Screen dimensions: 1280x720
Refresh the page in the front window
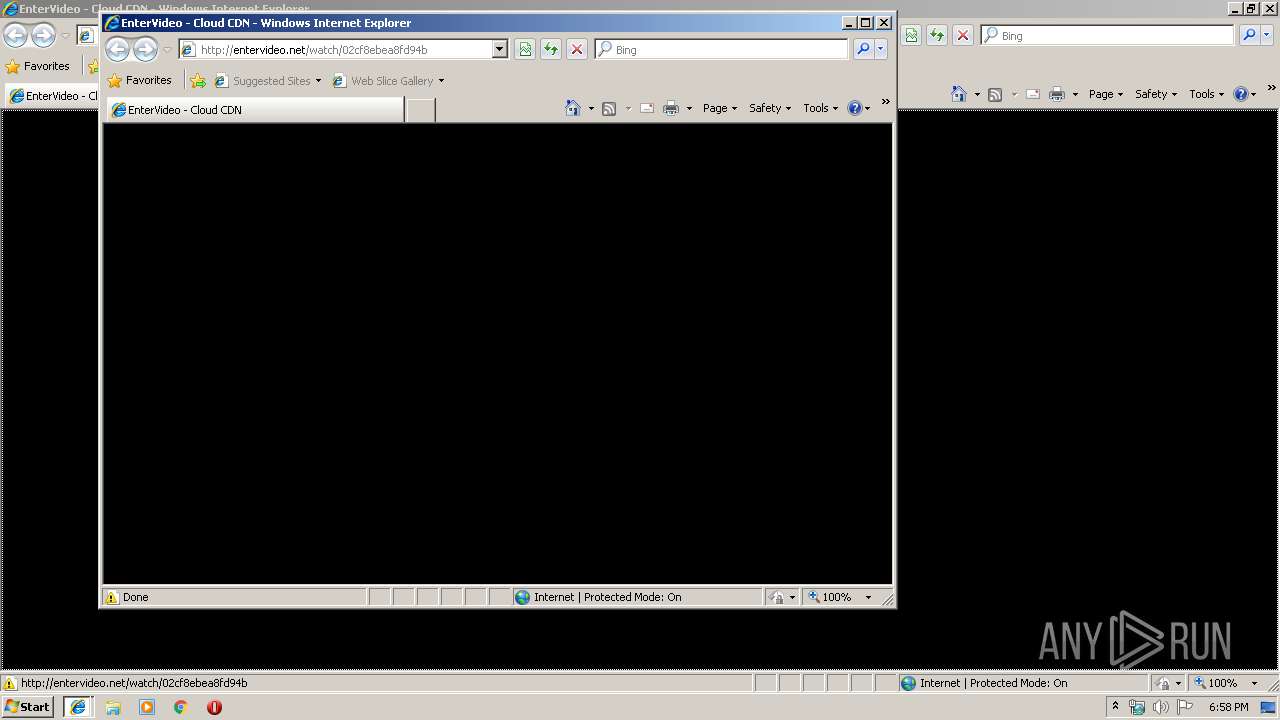click(551, 49)
